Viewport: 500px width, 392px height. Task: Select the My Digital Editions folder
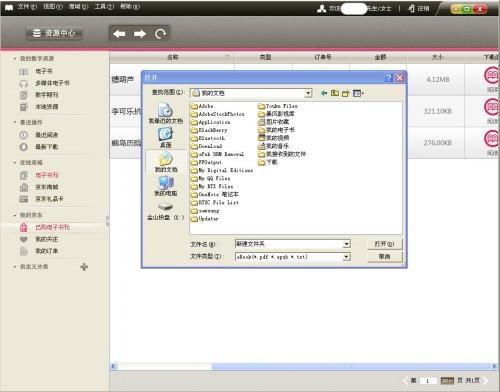pyautogui.click(x=222, y=170)
